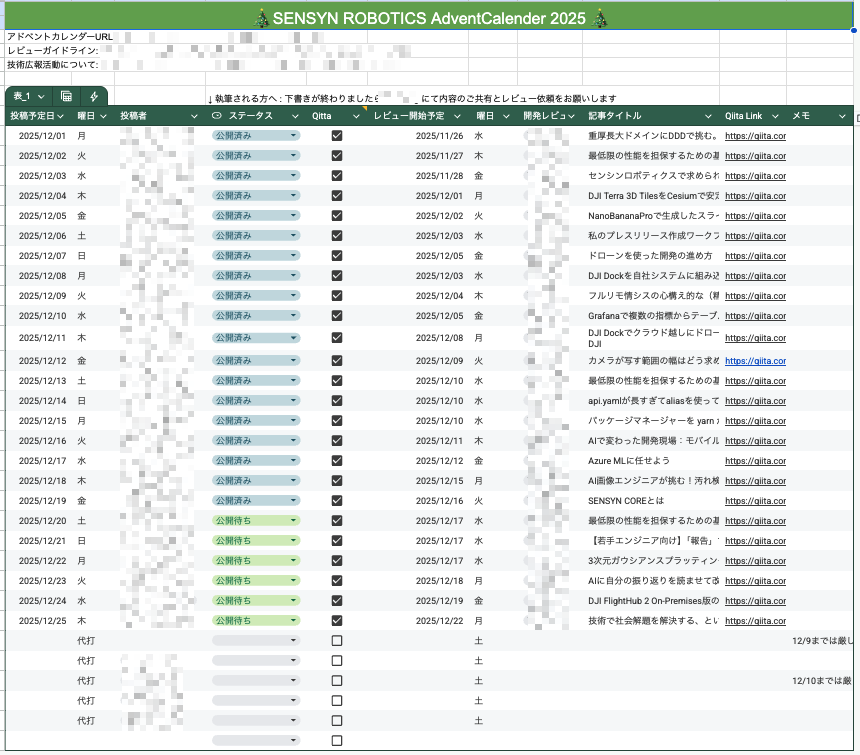Uncheck the Qitta checkbox for 2025/12/21

point(337,541)
